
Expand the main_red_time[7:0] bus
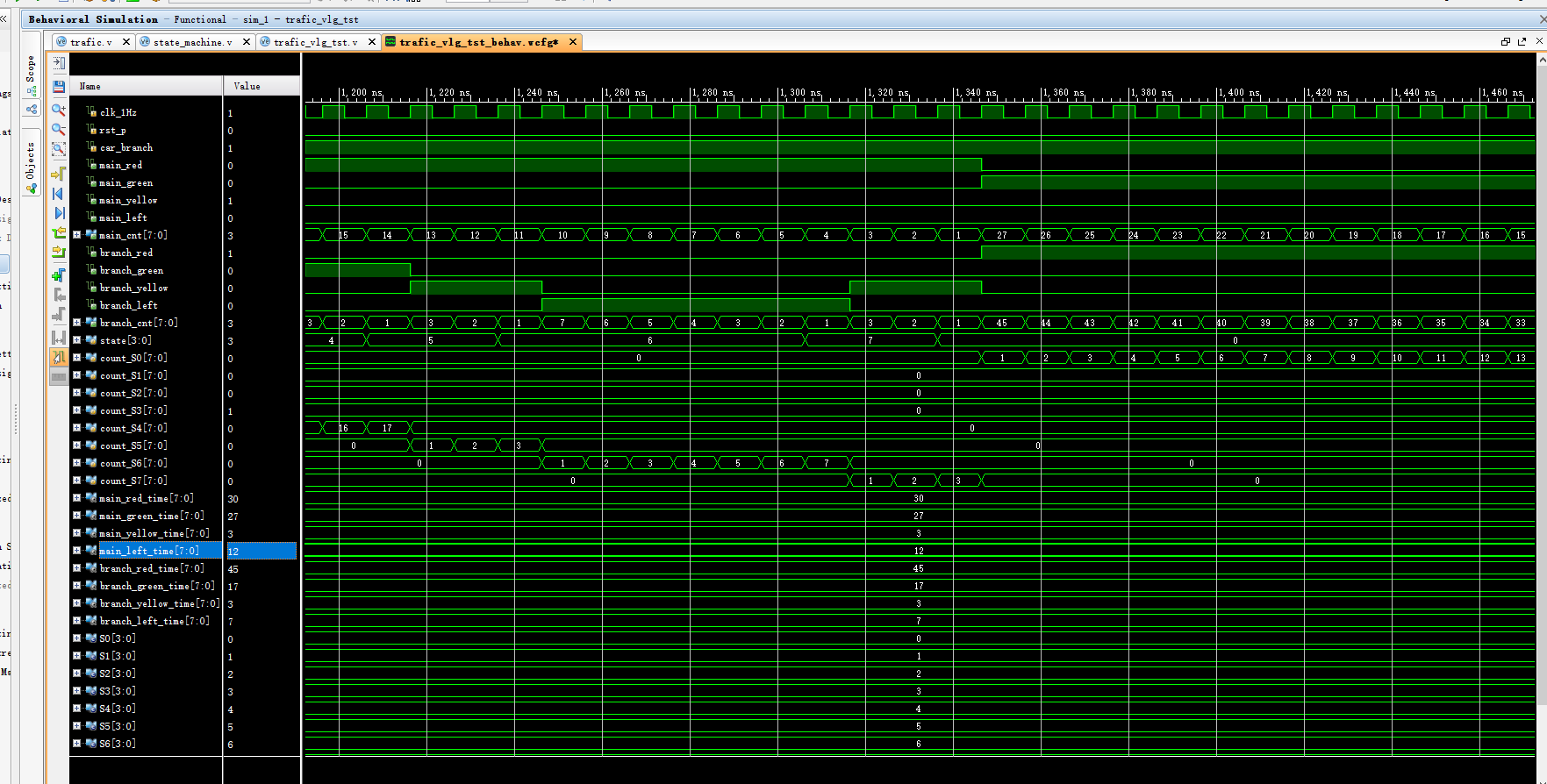pyautogui.click(x=76, y=498)
